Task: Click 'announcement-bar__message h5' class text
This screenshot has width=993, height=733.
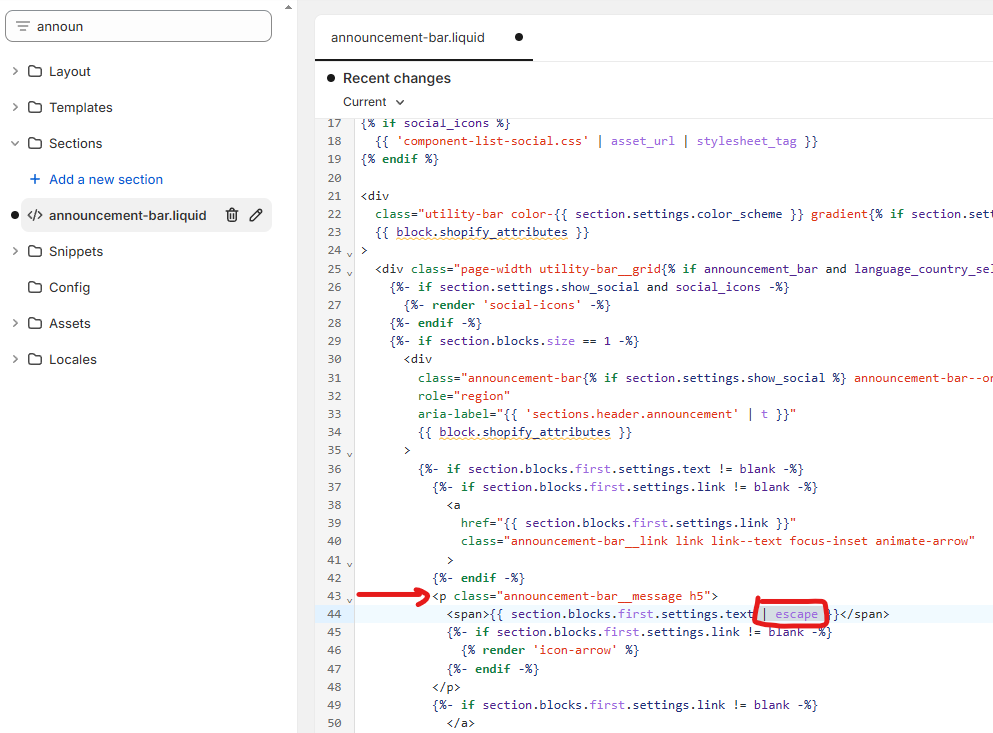Action: (x=603, y=596)
